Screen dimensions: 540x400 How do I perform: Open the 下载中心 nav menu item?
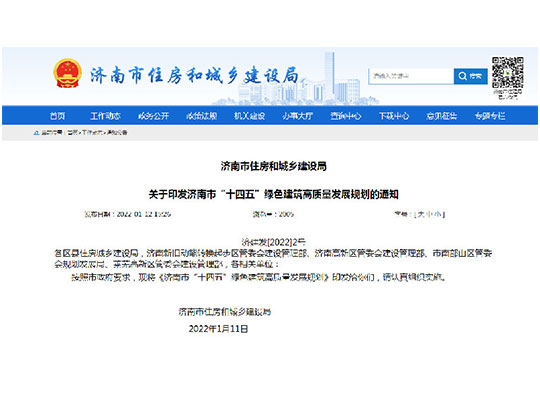coord(394,116)
